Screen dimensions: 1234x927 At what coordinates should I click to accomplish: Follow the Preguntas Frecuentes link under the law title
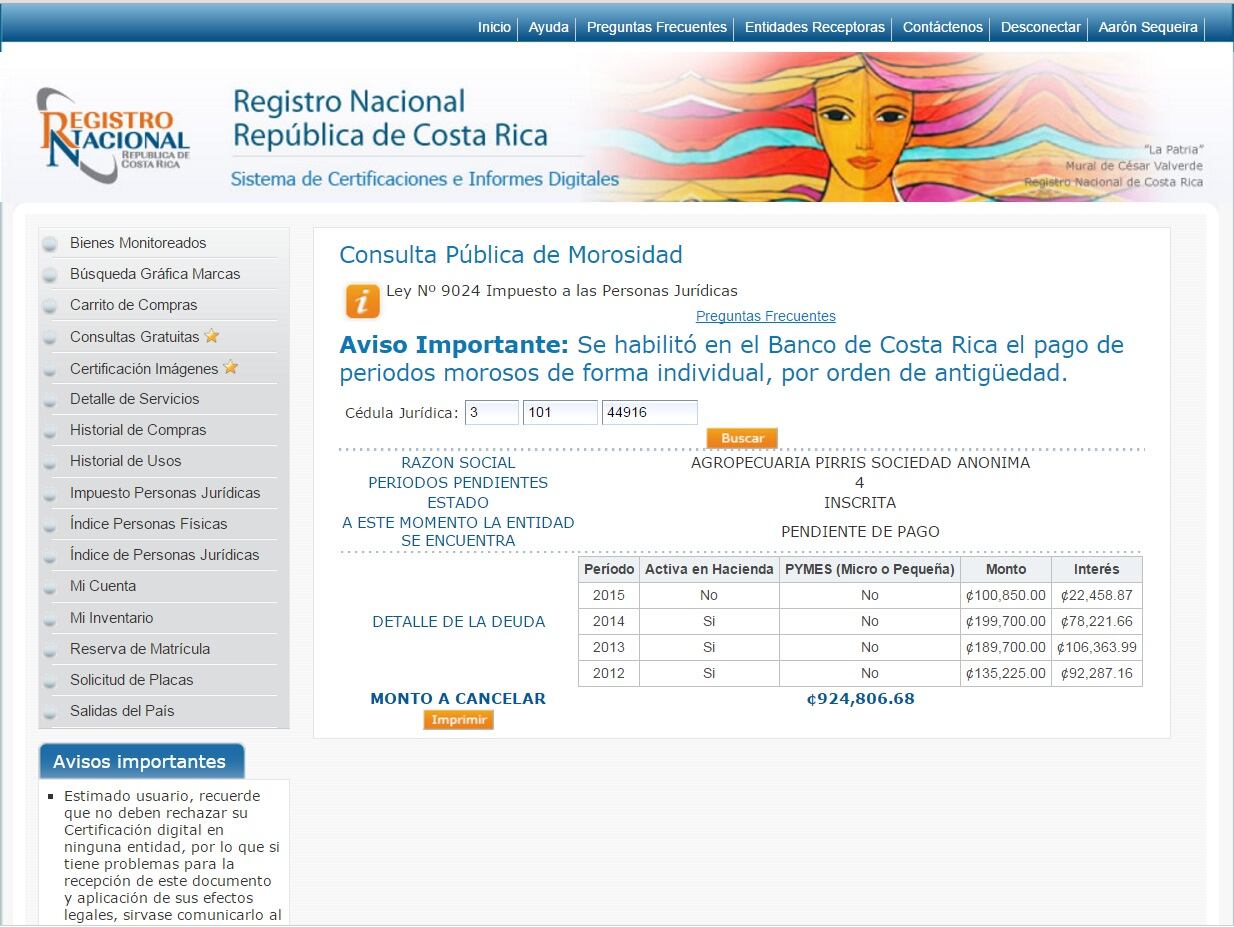(x=765, y=316)
